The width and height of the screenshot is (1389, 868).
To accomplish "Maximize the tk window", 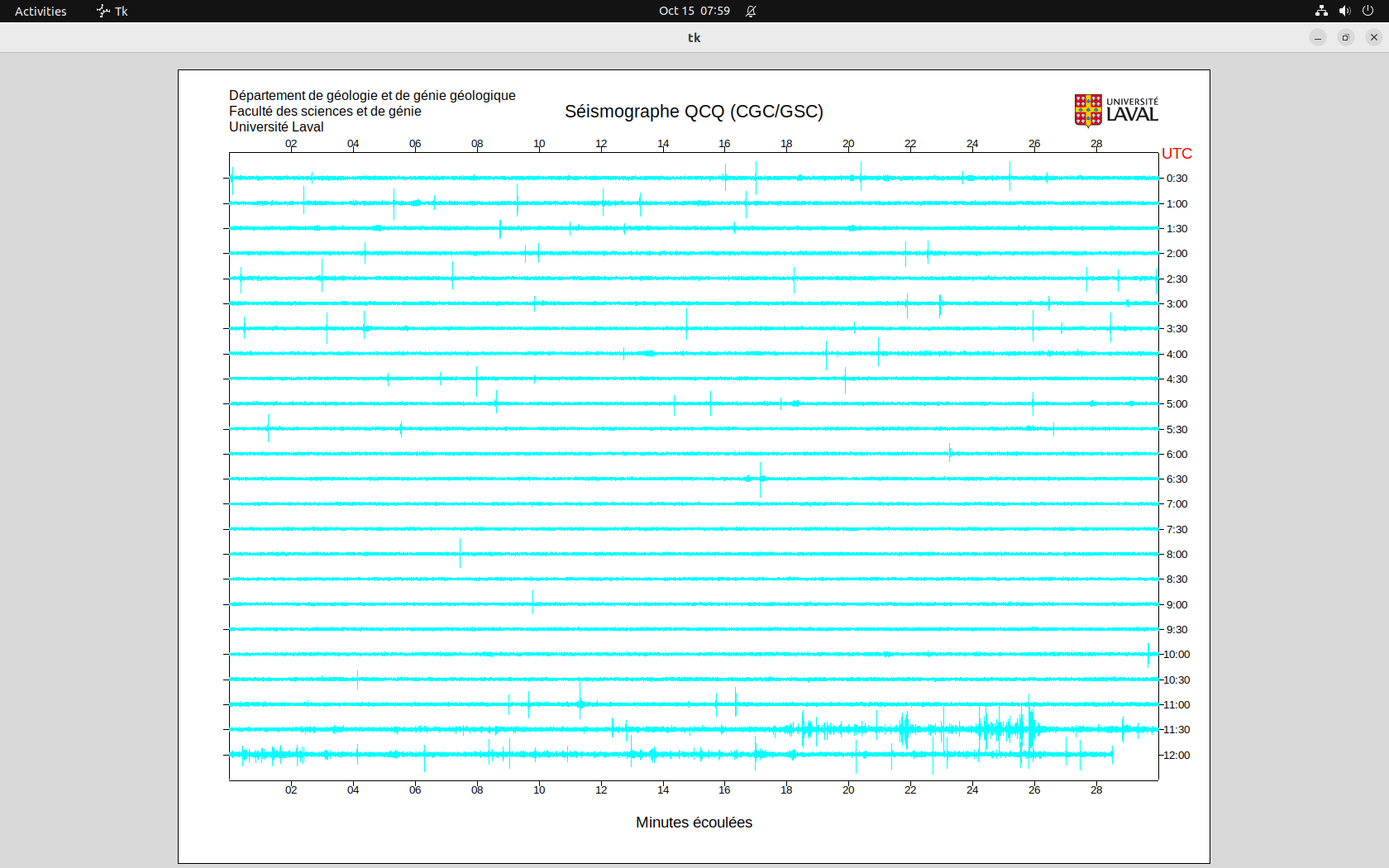I will [x=1346, y=37].
